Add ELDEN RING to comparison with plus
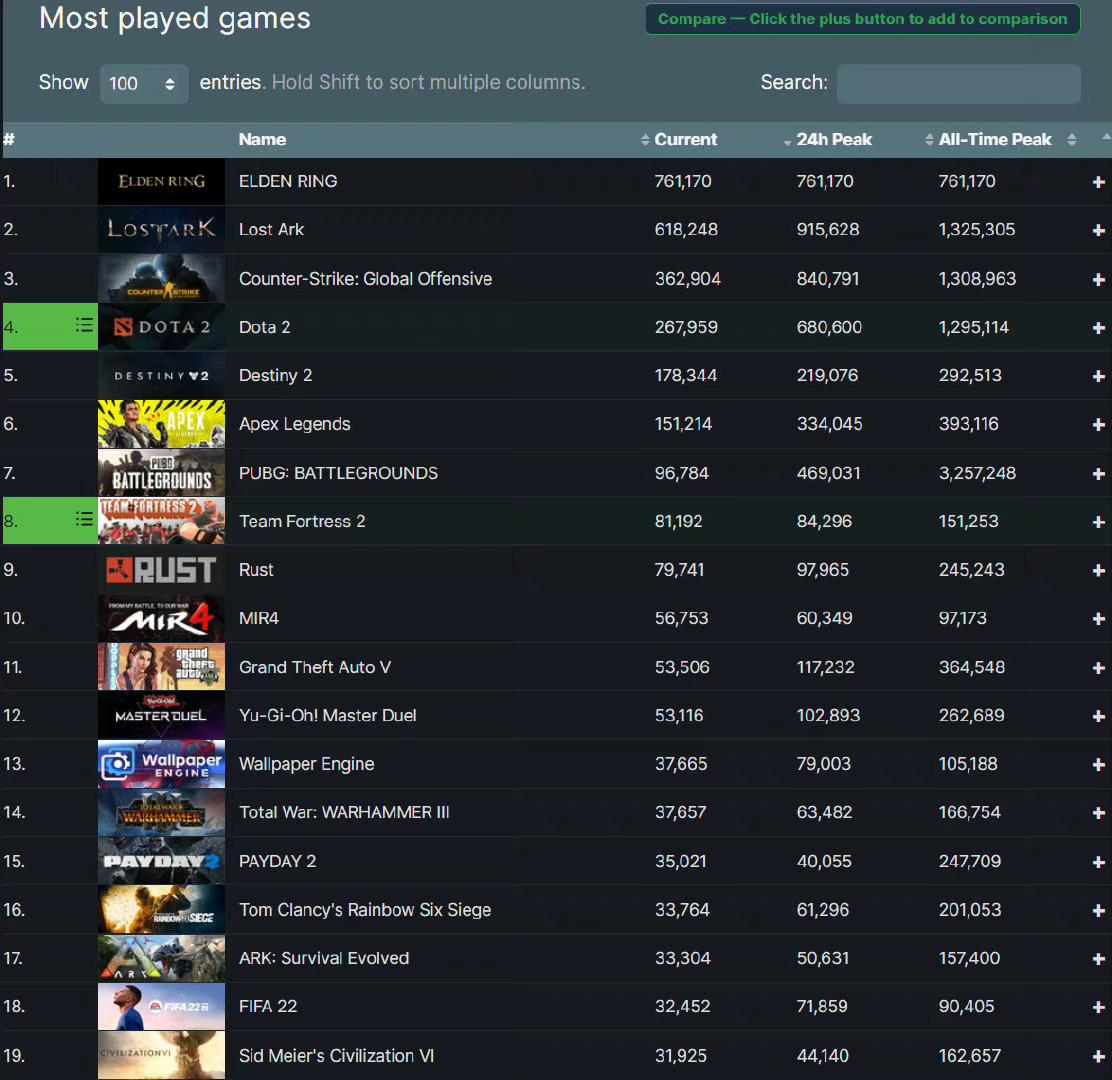1112x1080 pixels. (x=1099, y=182)
